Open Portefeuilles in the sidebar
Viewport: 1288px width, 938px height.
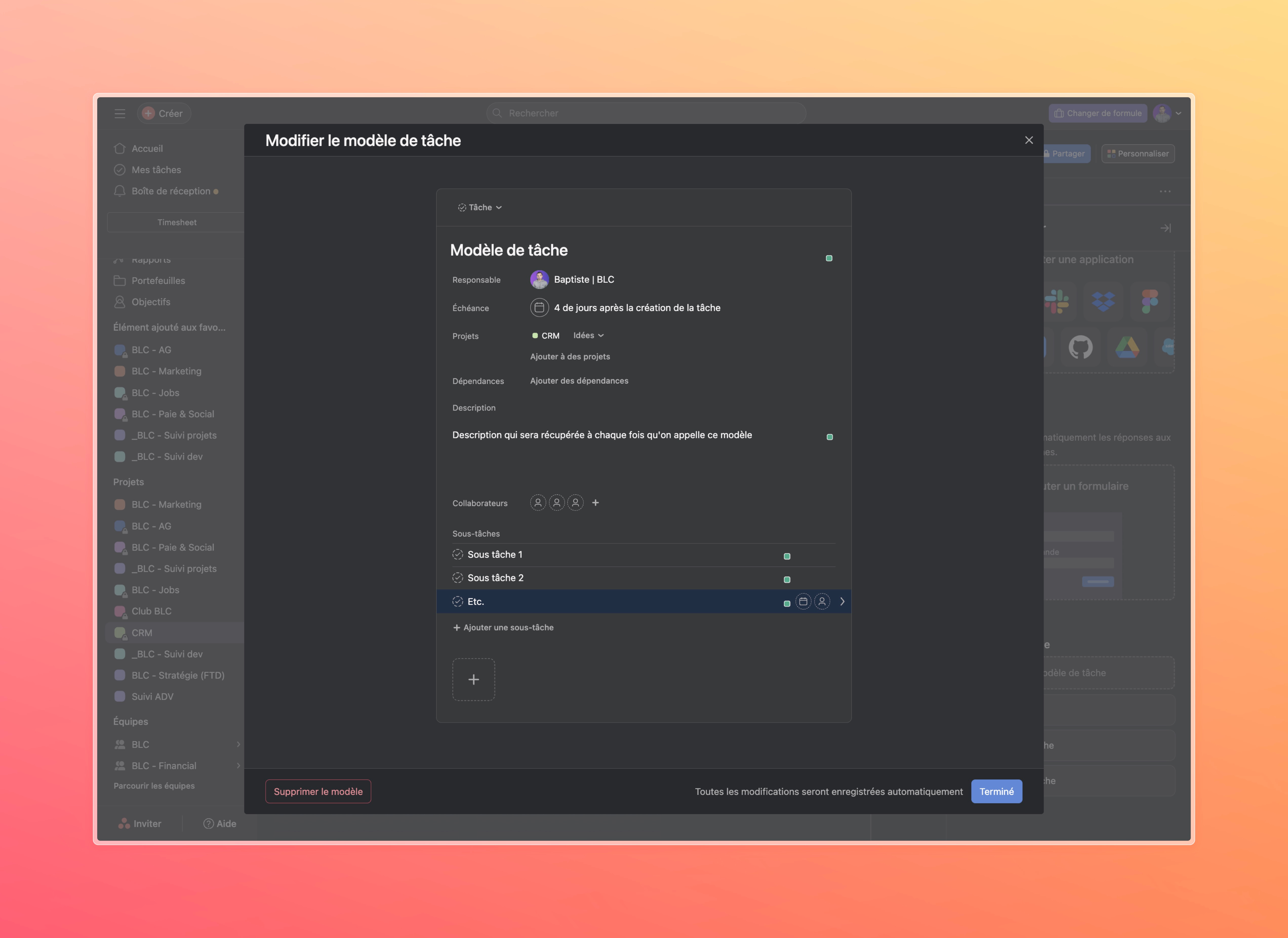149,281
